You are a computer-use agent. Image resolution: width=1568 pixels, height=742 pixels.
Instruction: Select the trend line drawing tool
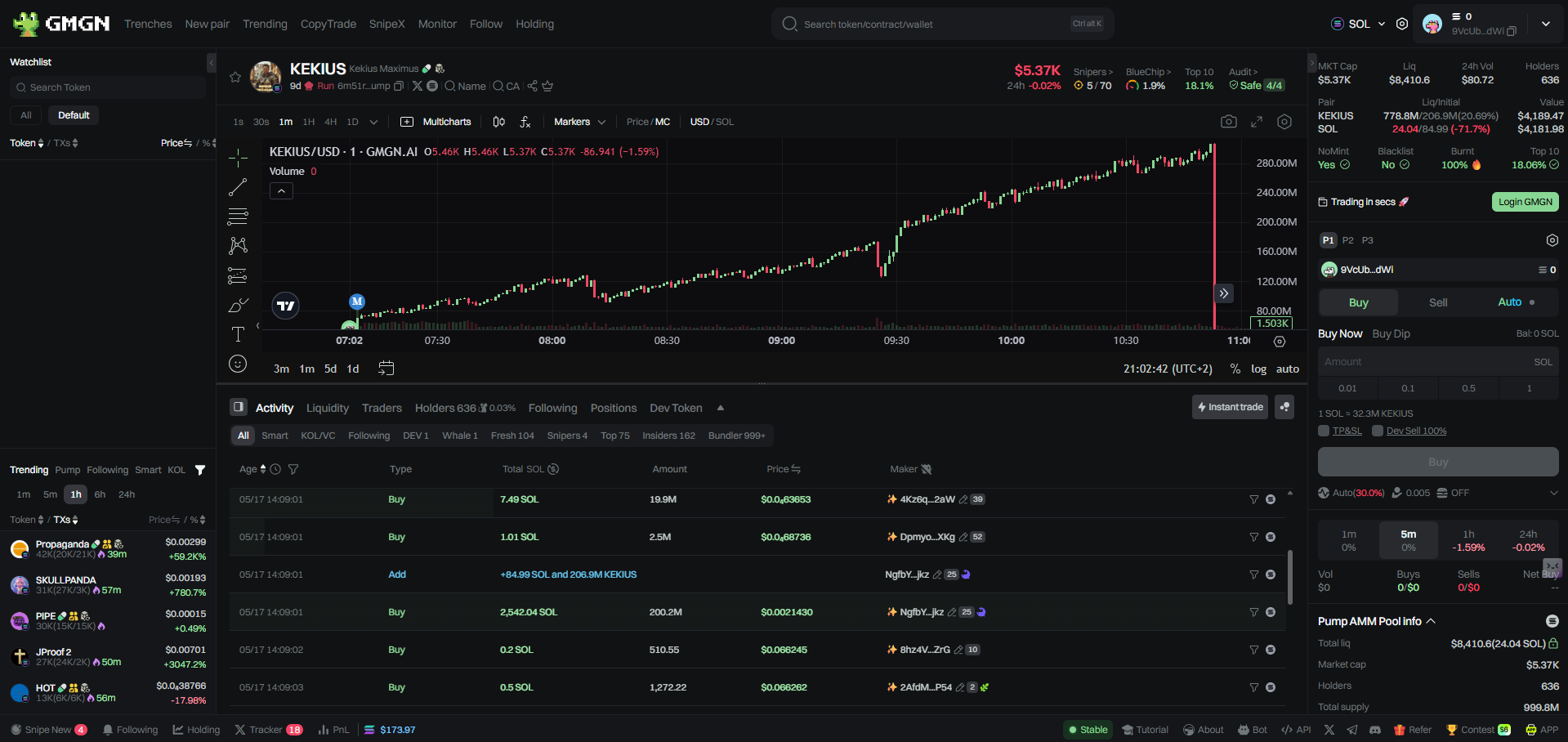click(x=238, y=187)
